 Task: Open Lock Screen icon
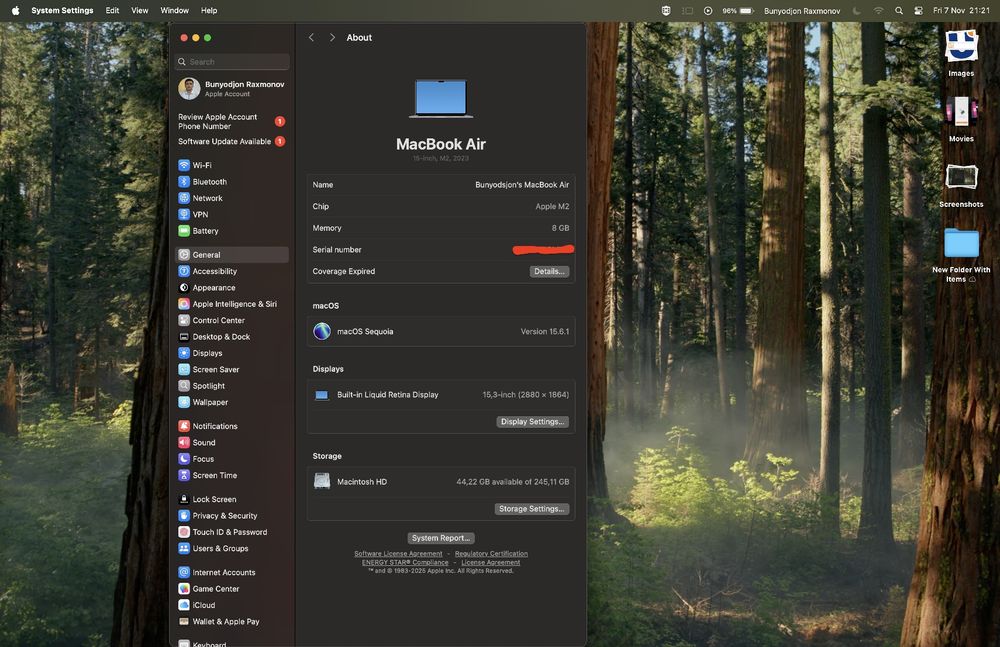(x=184, y=500)
